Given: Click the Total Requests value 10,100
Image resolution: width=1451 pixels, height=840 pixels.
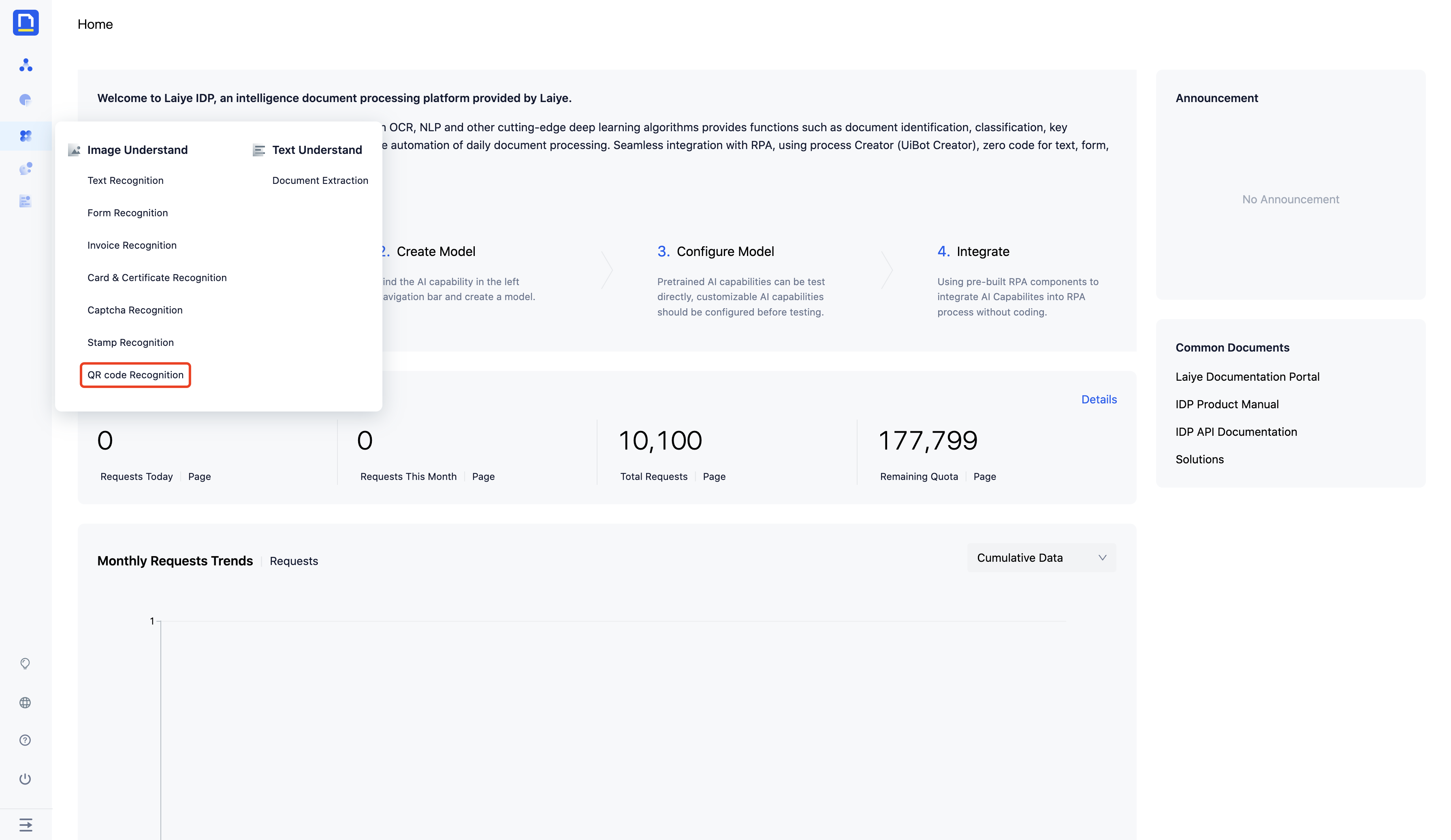Looking at the screenshot, I should point(660,441).
